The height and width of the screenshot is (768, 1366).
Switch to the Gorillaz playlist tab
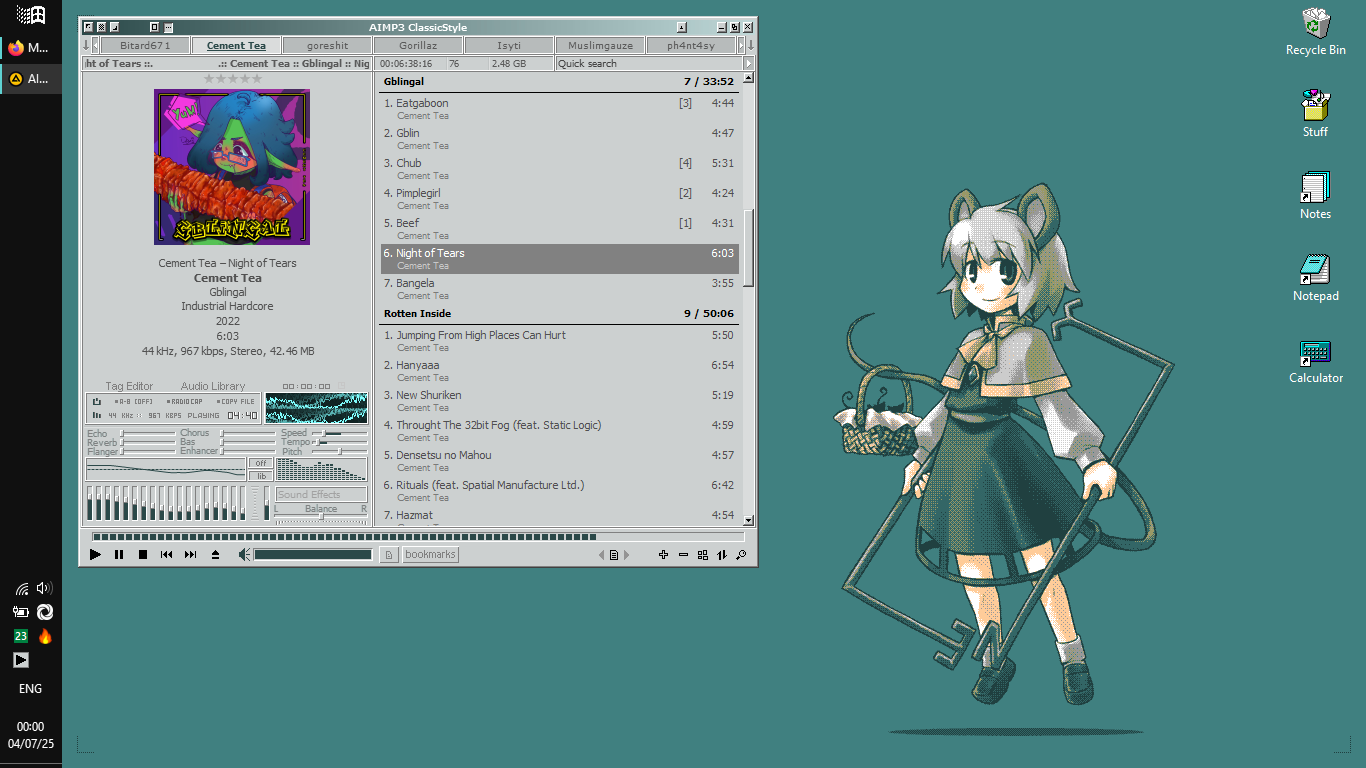418,45
